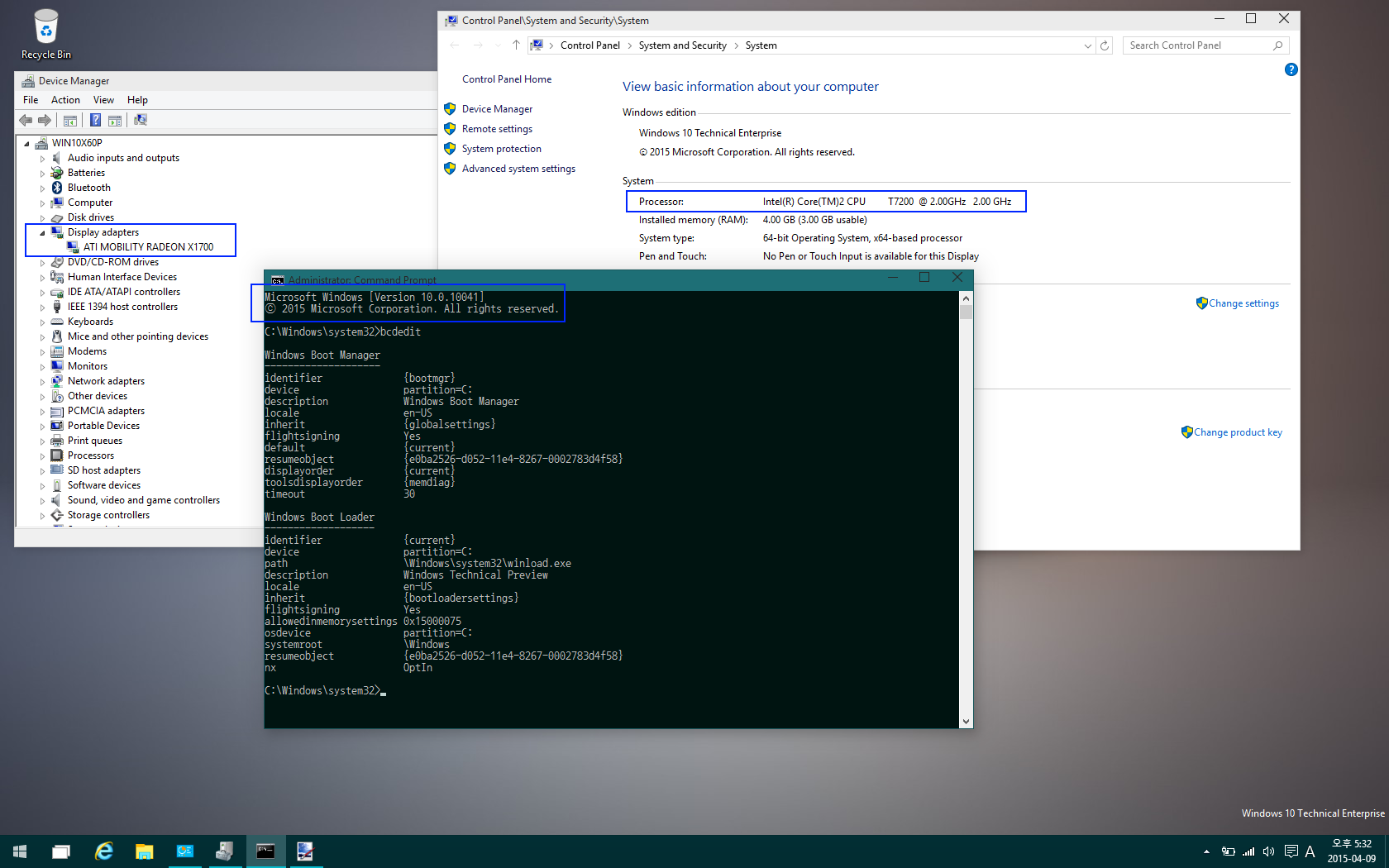Click Advanced system settings link
This screenshot has width=1389, height=868.
pyautogui.click(x=518, y=169)
